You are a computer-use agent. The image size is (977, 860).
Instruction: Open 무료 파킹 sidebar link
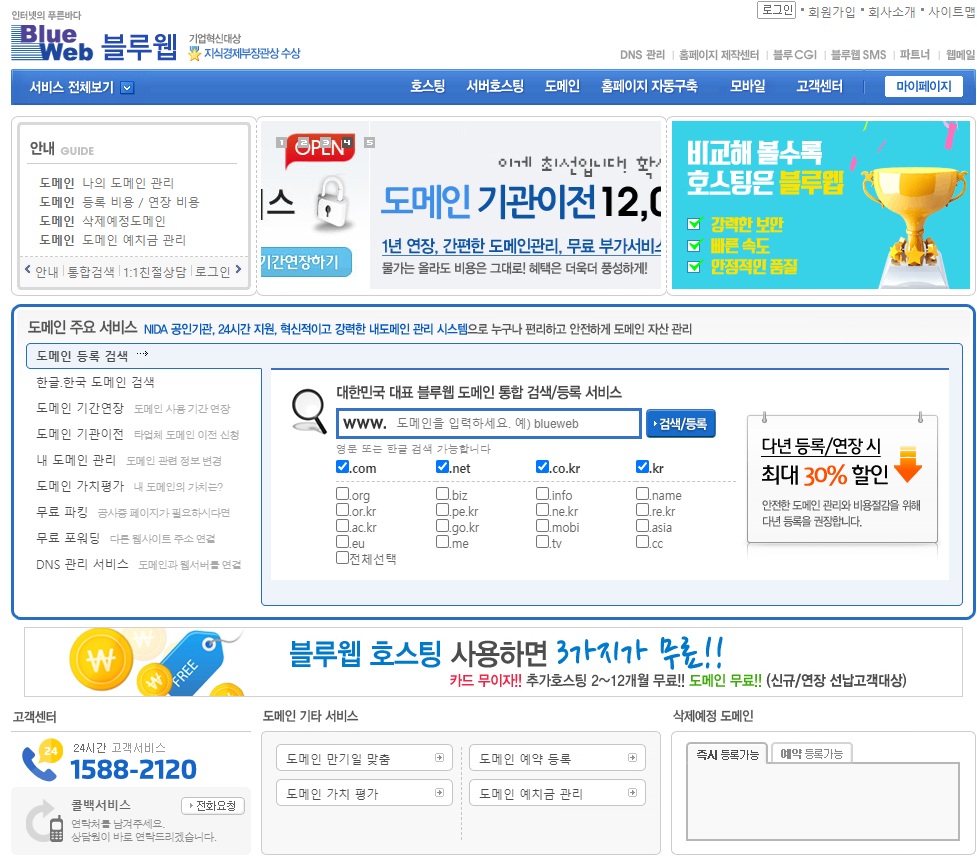(62, 512)
